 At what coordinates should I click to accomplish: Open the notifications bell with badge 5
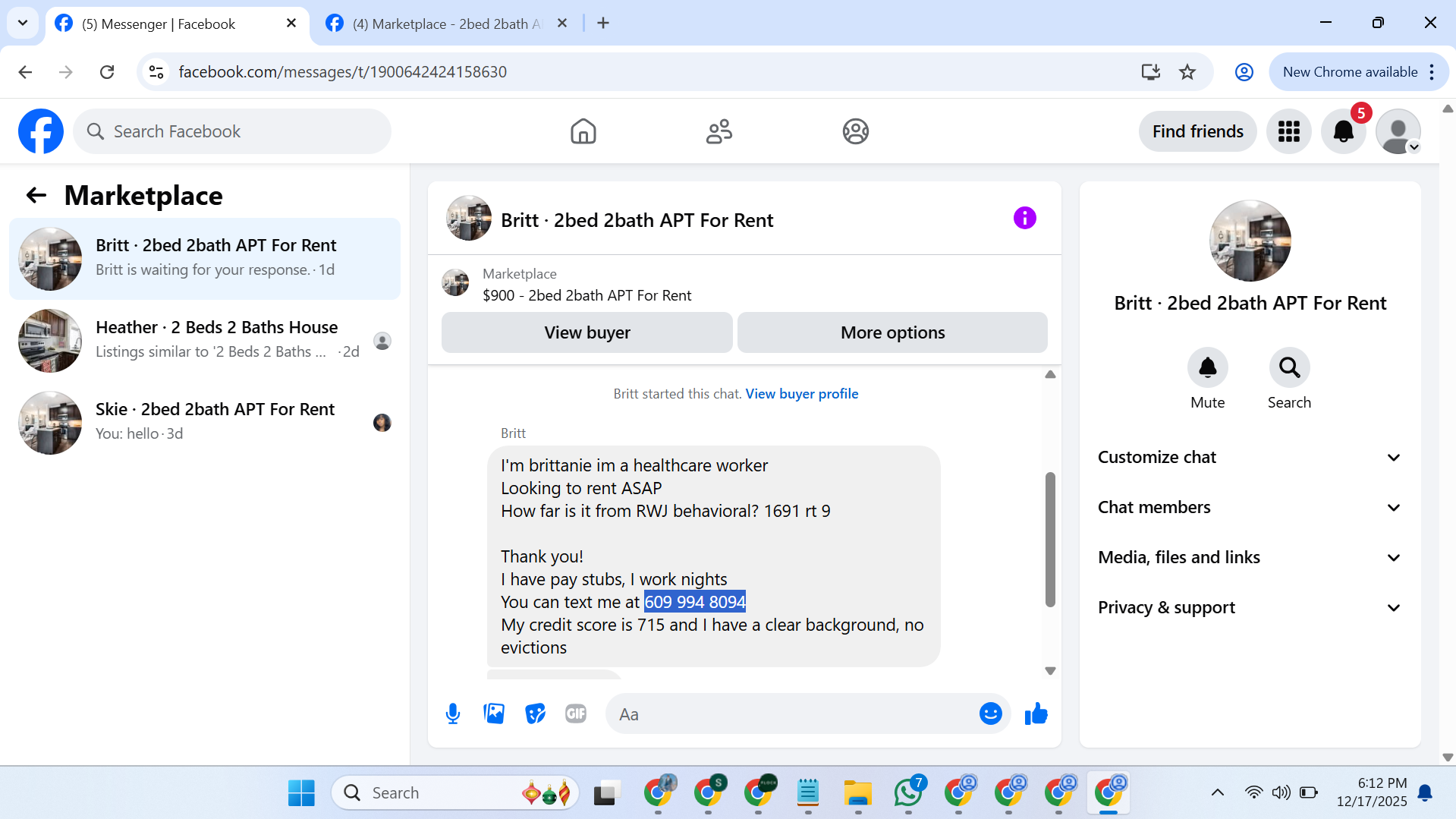coord(1344,131)
